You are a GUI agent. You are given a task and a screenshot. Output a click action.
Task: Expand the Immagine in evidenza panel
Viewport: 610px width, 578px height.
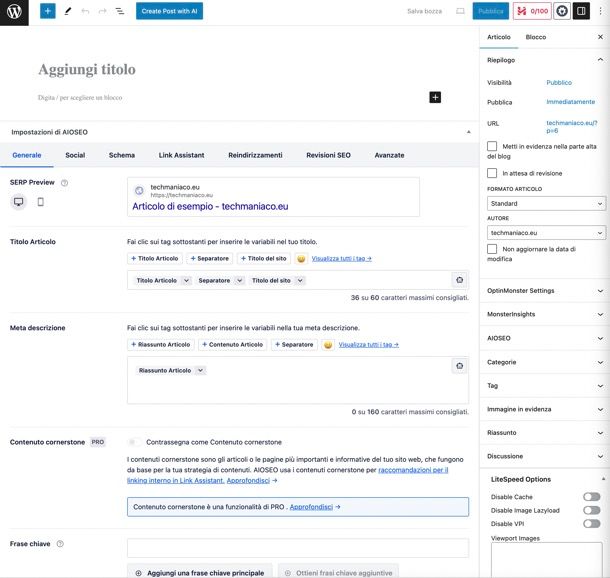[545, 409]
